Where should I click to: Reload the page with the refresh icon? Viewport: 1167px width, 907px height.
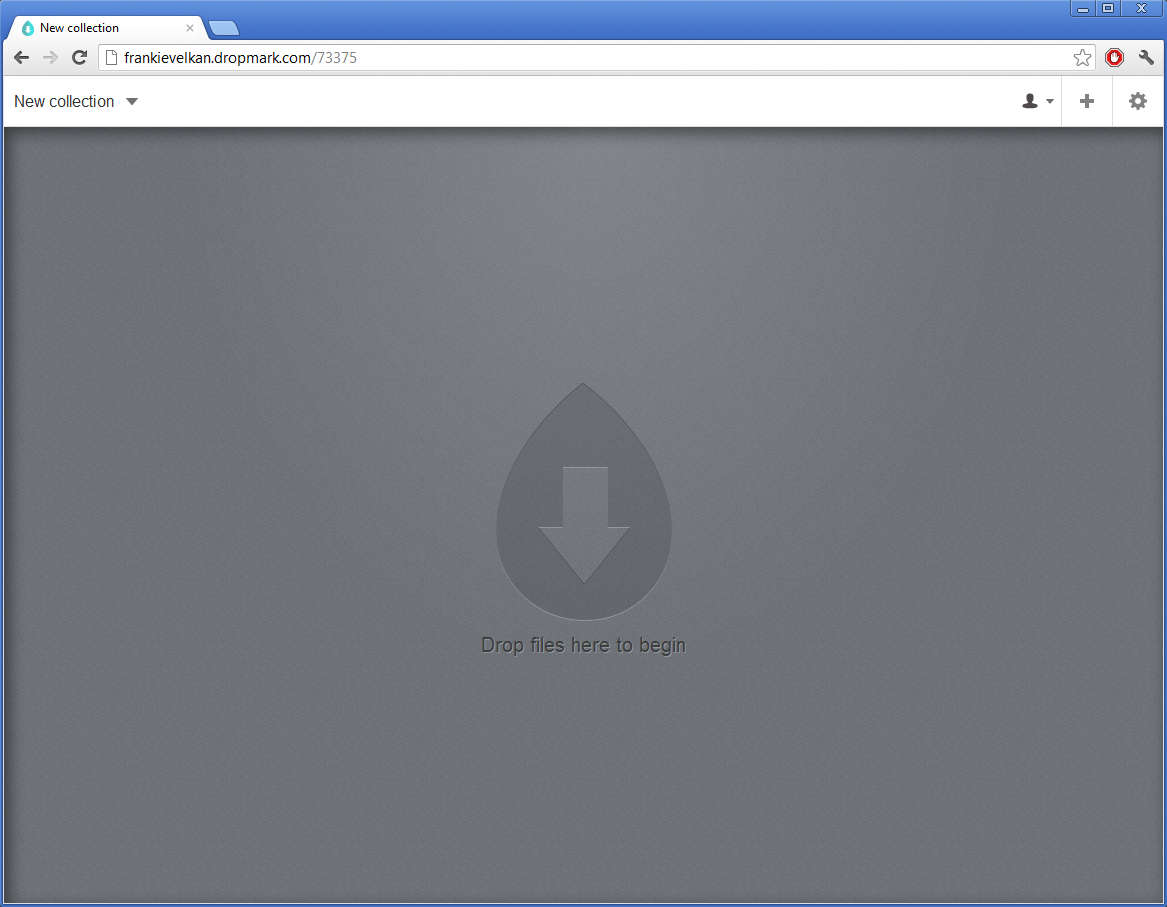pos(80,57)
